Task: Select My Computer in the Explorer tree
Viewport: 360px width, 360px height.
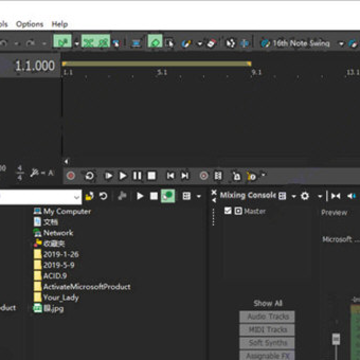Action: point(63,211)
